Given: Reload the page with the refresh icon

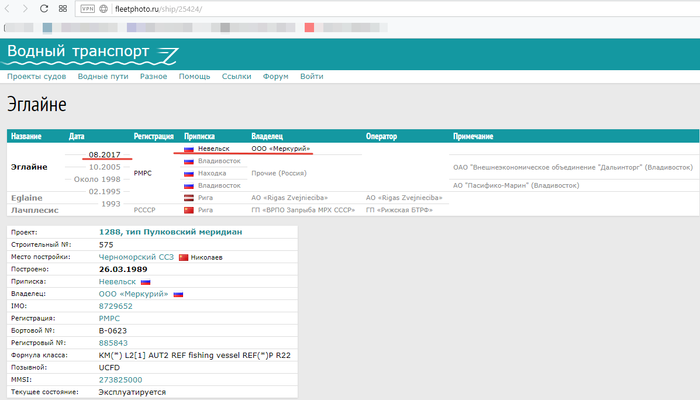Looking at the screenshot, I should 44,8.
